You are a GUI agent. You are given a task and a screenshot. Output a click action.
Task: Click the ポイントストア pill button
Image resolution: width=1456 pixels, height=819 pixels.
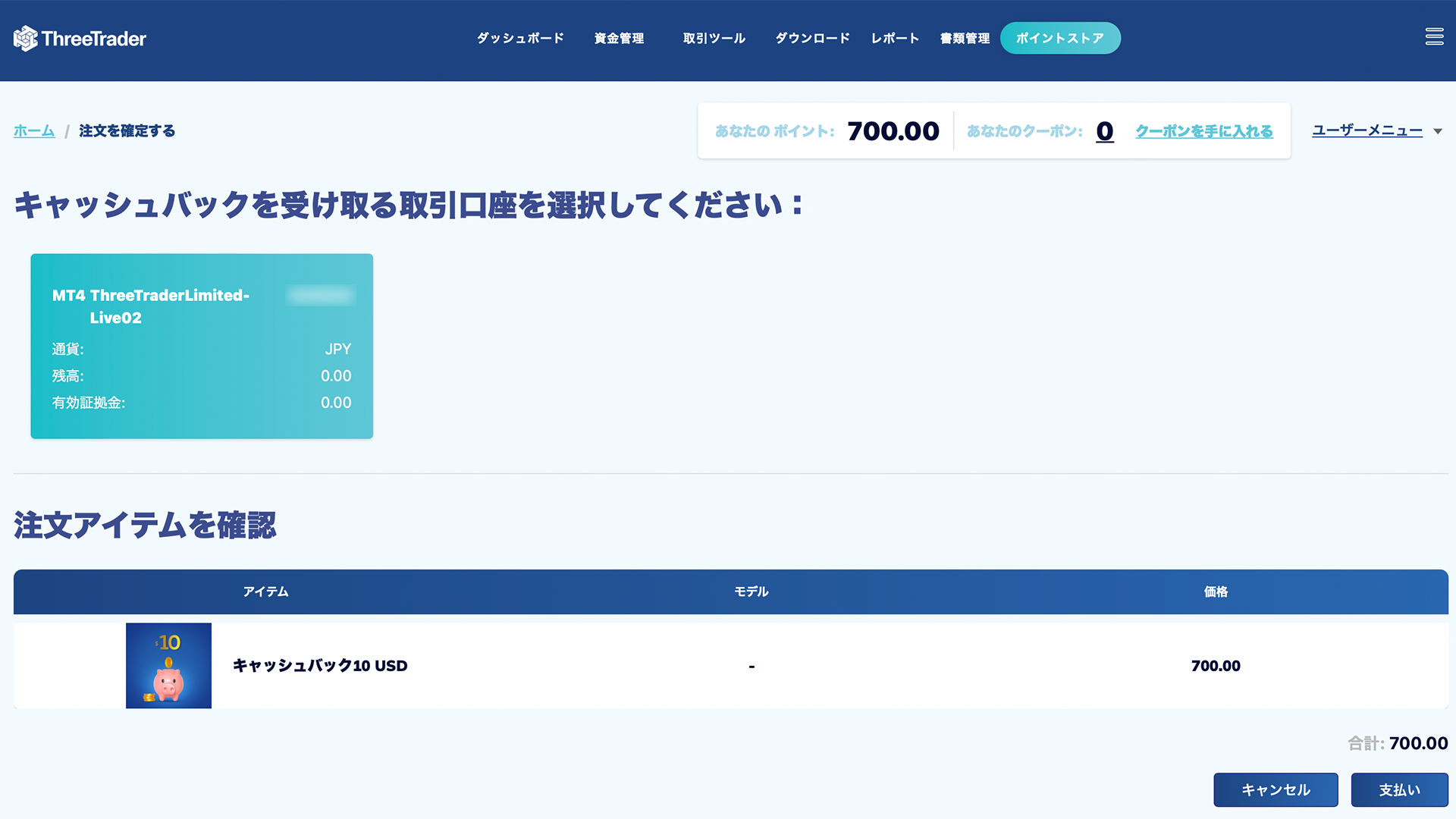pyautogui.click(x=1059, y=39)
